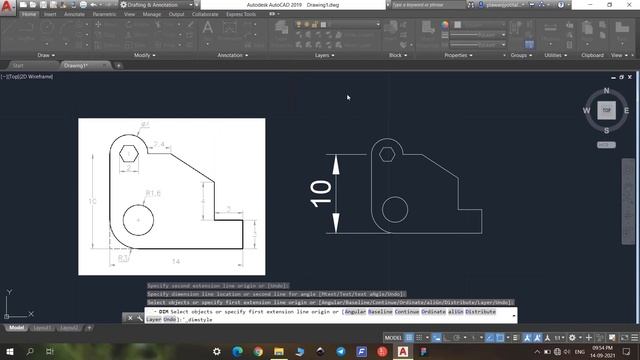Click the Save icon in Quick Access toolbar

(x=43, y=5)
